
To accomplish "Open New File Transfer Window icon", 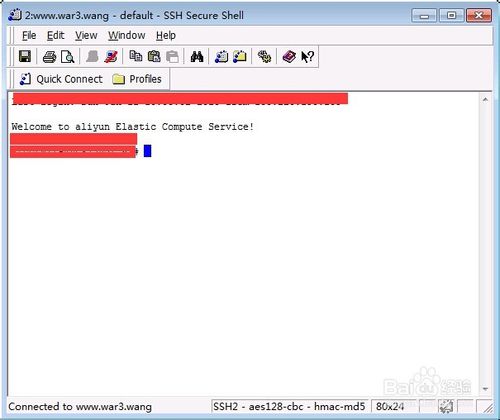I will pos(240,57).
